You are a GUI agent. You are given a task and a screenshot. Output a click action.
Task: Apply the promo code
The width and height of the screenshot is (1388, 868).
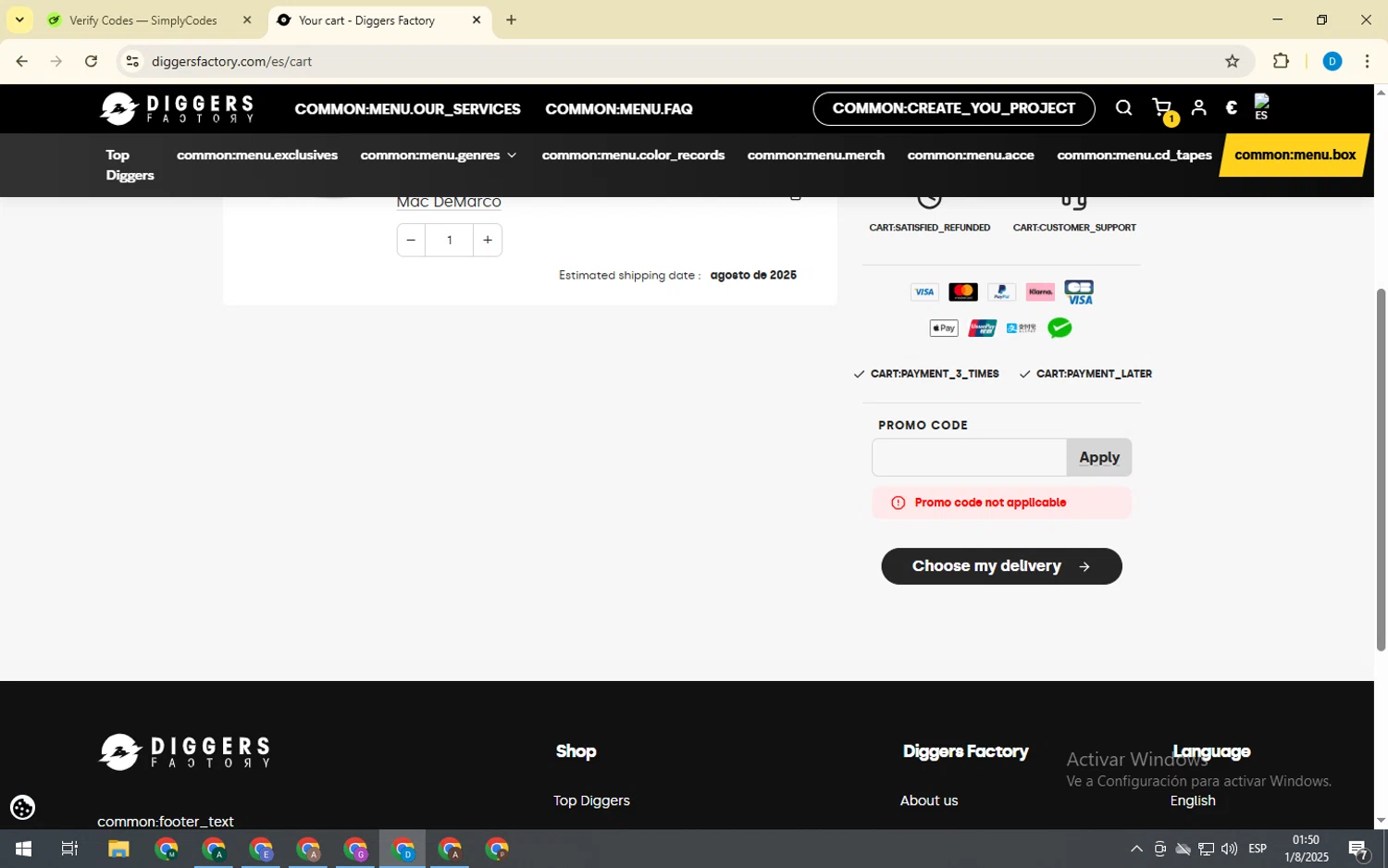[1099, 457]
